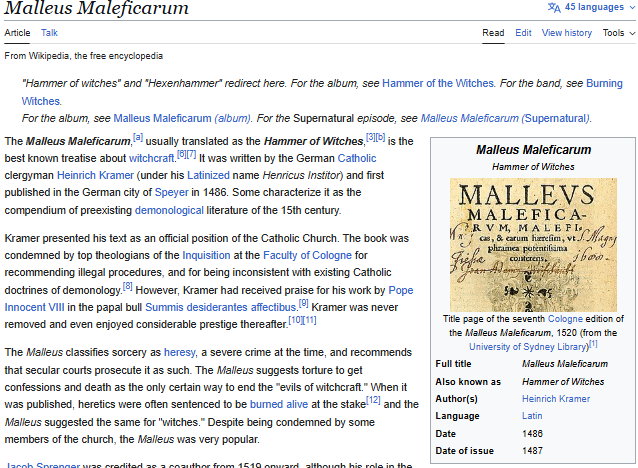Open the View history tab

click(x=567, y=33)
